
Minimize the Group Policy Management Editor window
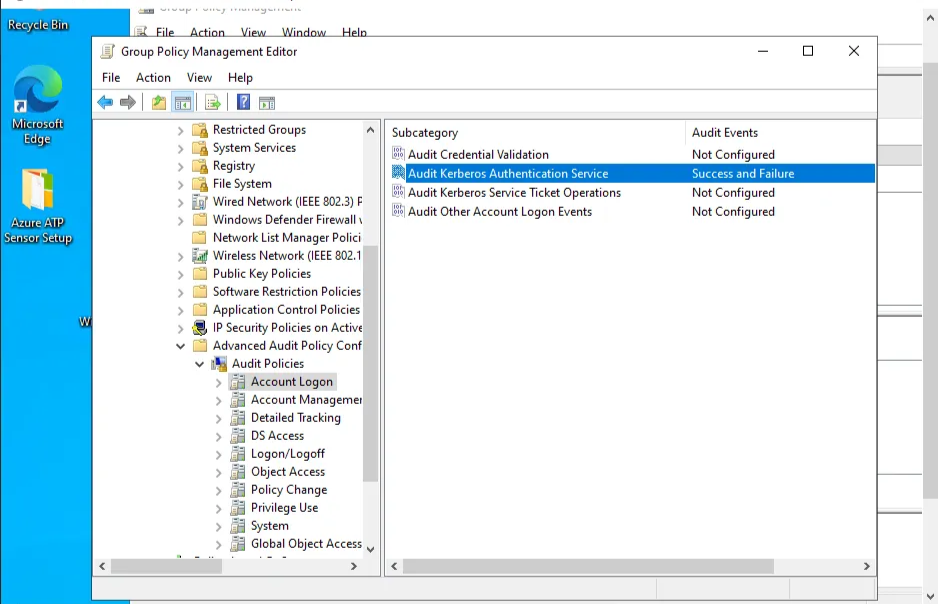pos(763,51)
